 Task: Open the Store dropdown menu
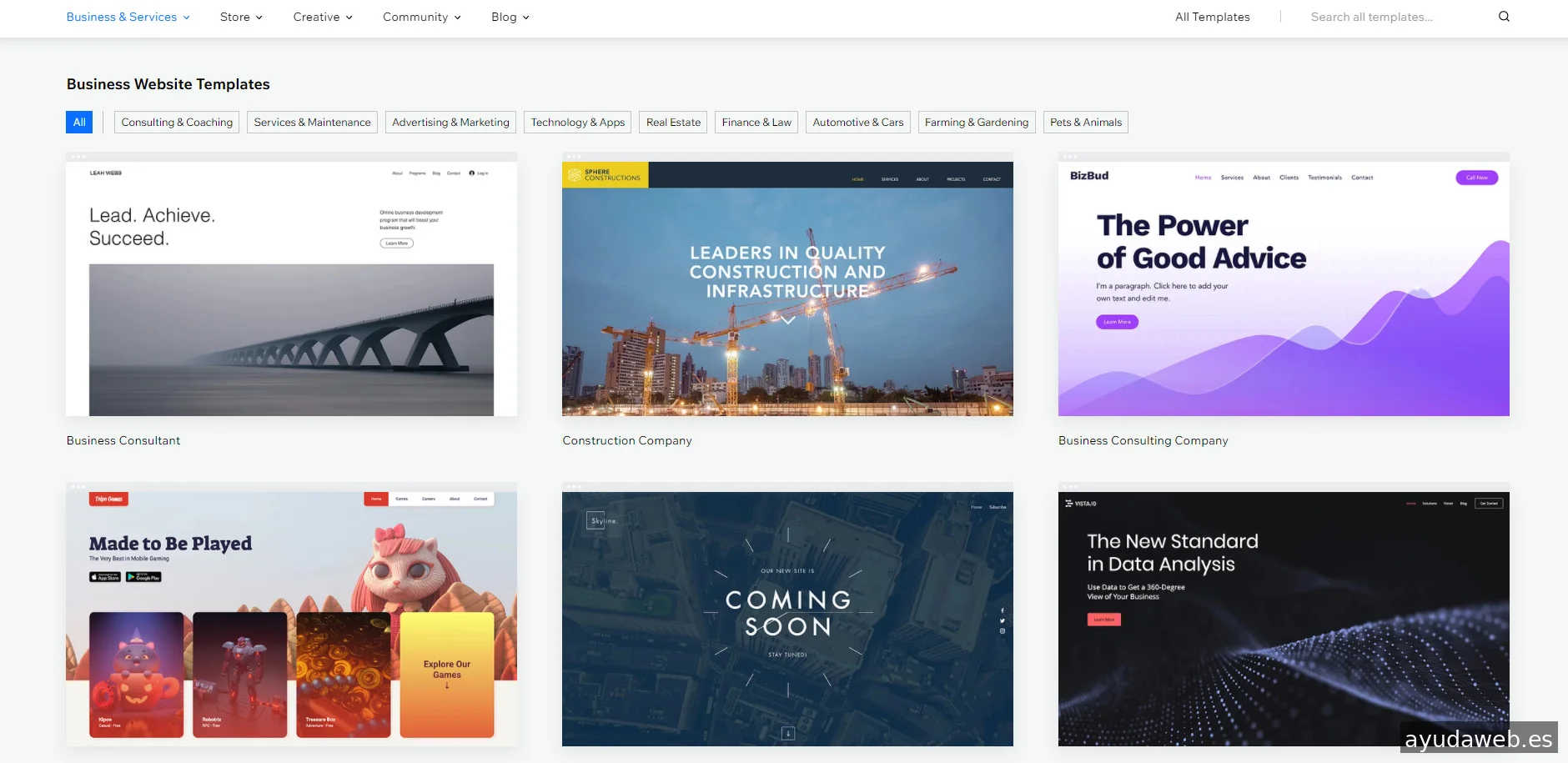click(x=241, y=17)
